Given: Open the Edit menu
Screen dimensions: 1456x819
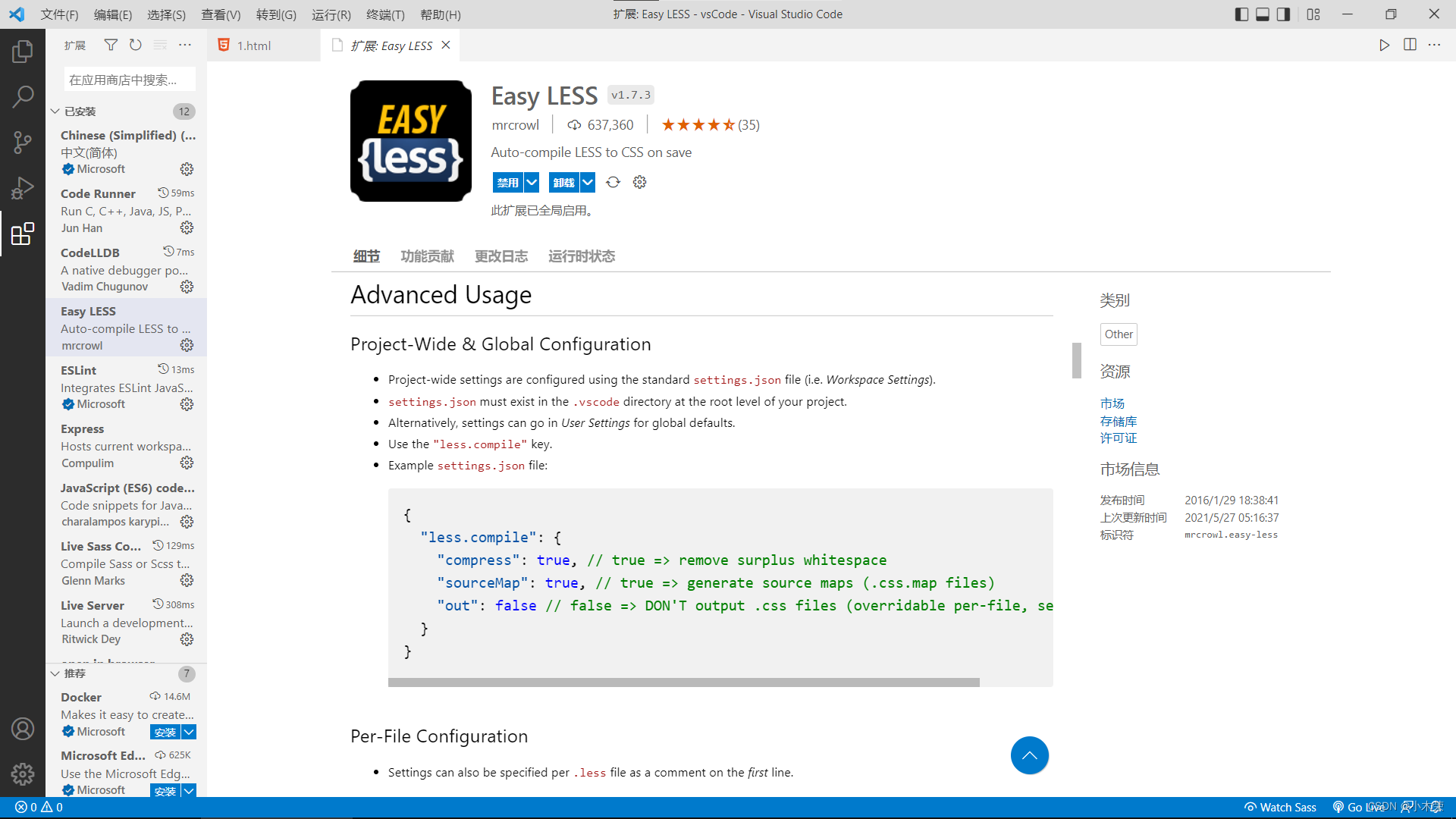Looking at the screenshot, I should point(113,14).
